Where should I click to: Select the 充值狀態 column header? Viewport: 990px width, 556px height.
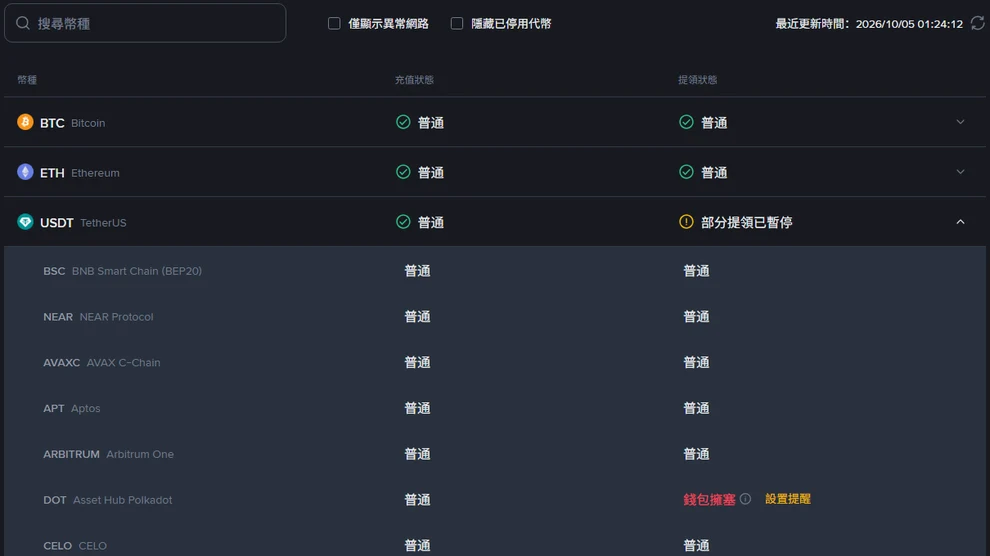click(414, 80)
